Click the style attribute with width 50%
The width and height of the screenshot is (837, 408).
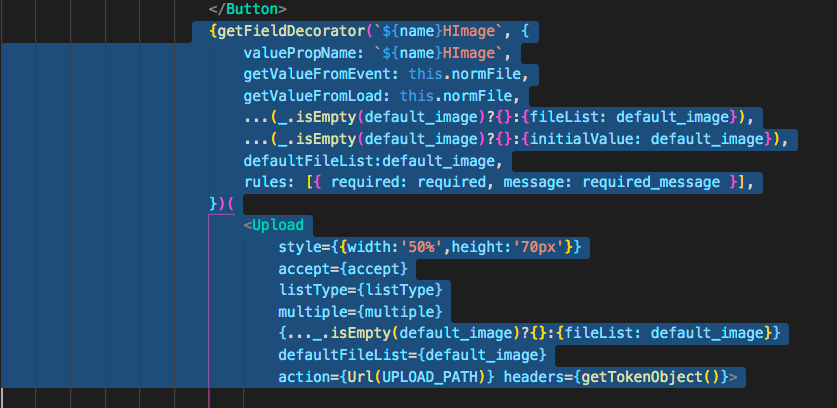pos(429,247)
